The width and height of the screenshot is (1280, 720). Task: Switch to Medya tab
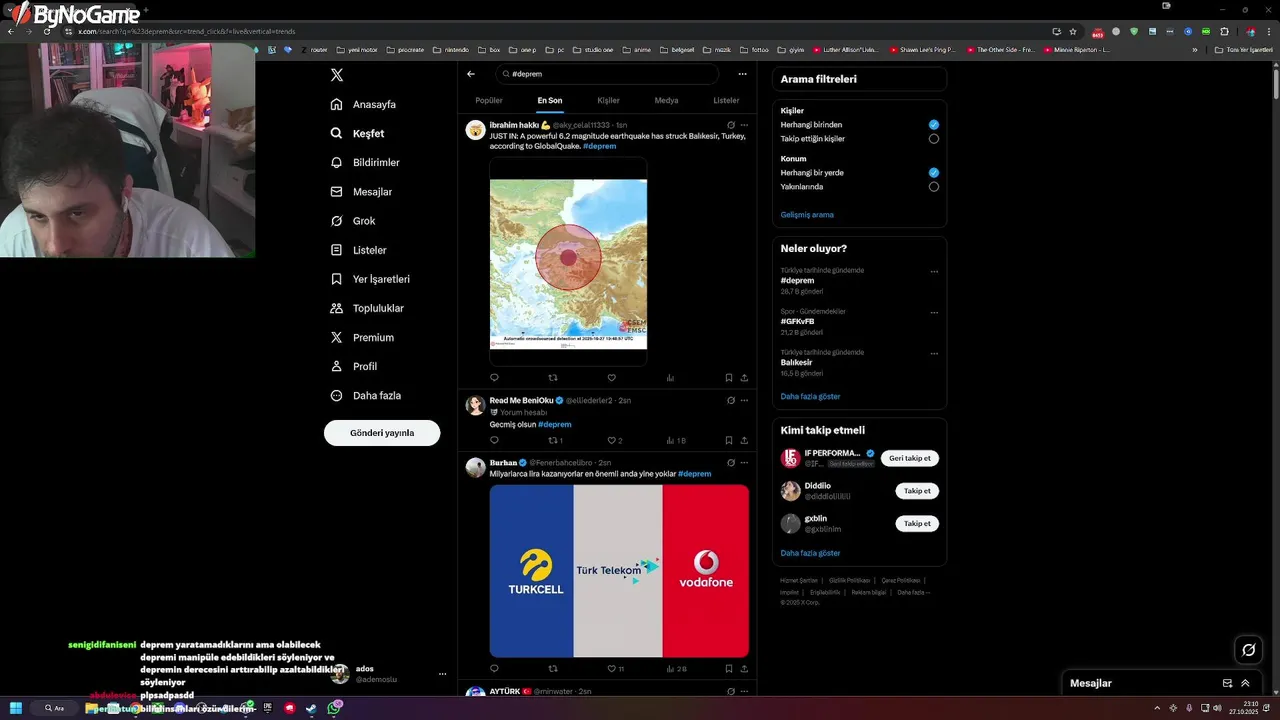tap(666, 100)
